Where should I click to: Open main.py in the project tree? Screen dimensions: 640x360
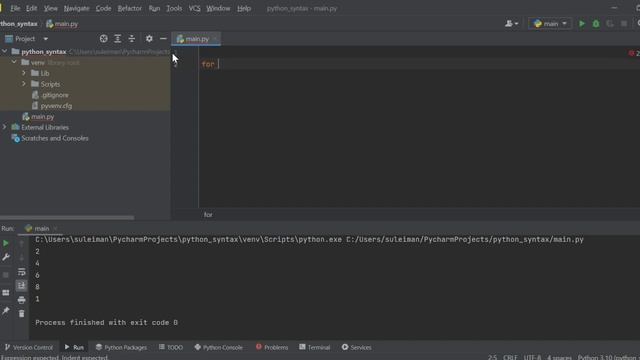pos(38,117)
